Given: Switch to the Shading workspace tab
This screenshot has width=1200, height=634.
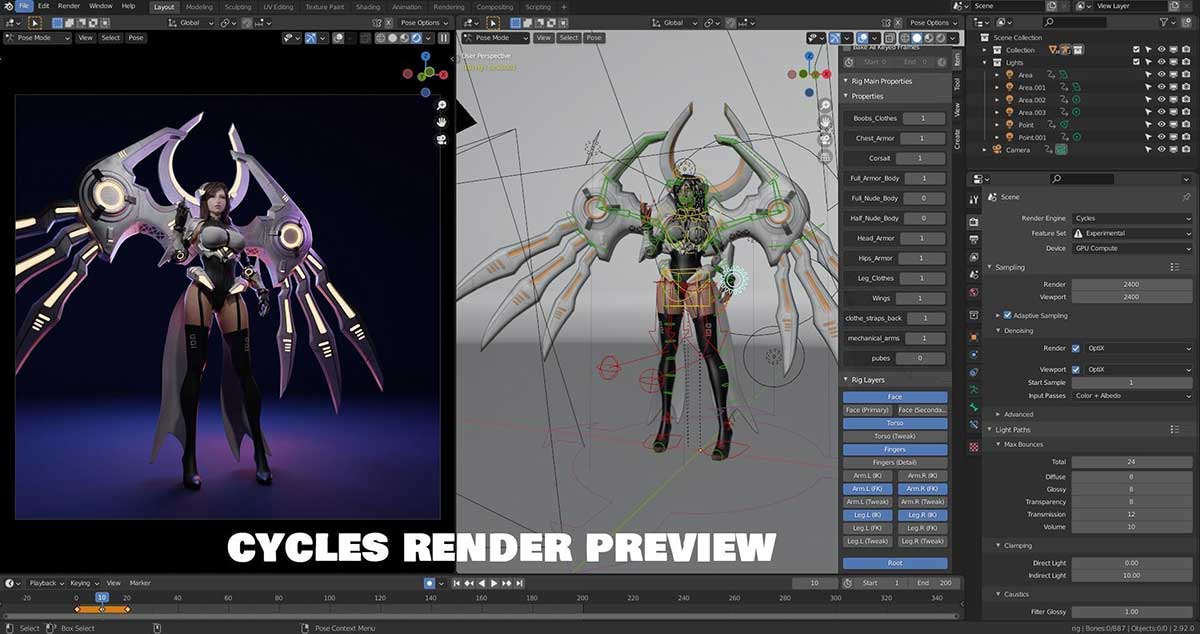Looking at the screenshot, I should (368, 7).
